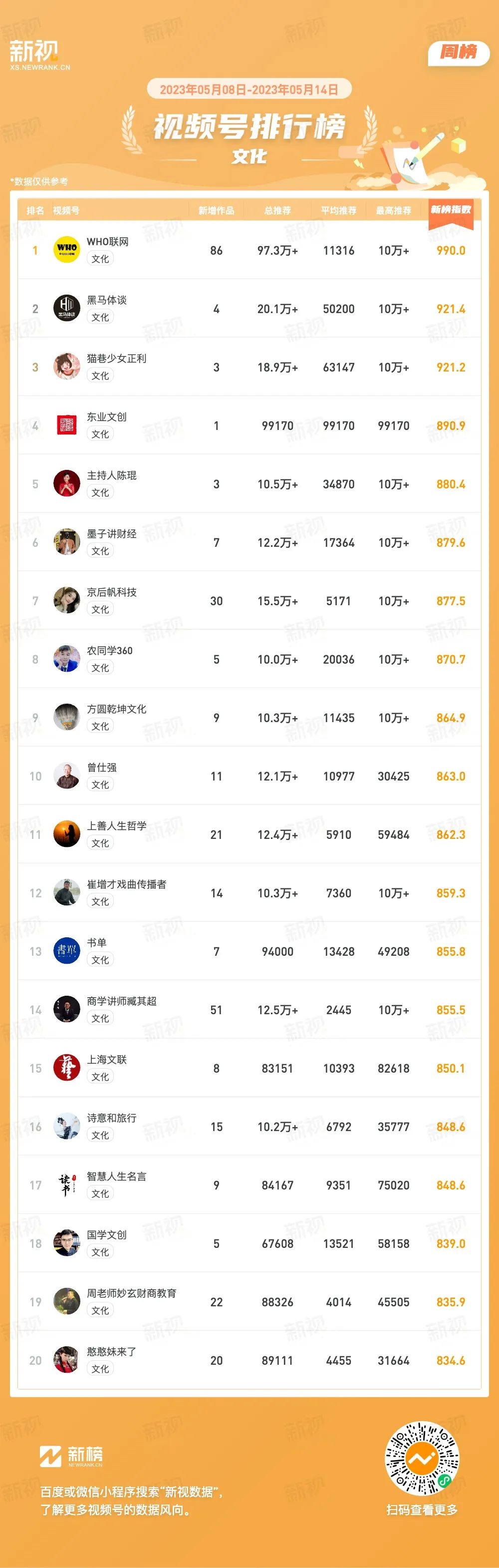Sort by 总推荐 column header
The height and width of the screenshot is (1568, 499).
click(277, 211)
